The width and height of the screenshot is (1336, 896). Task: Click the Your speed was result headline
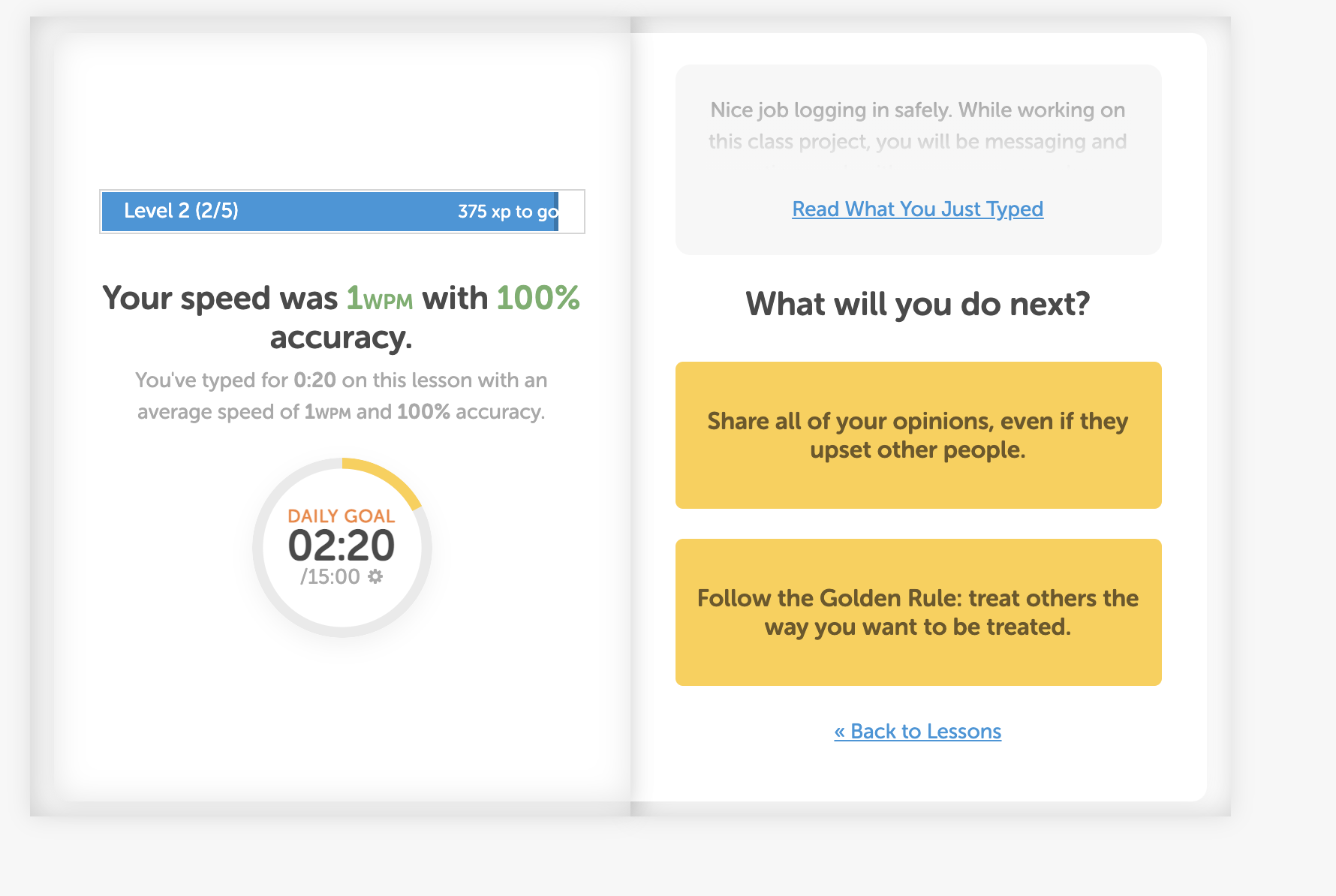342,317
